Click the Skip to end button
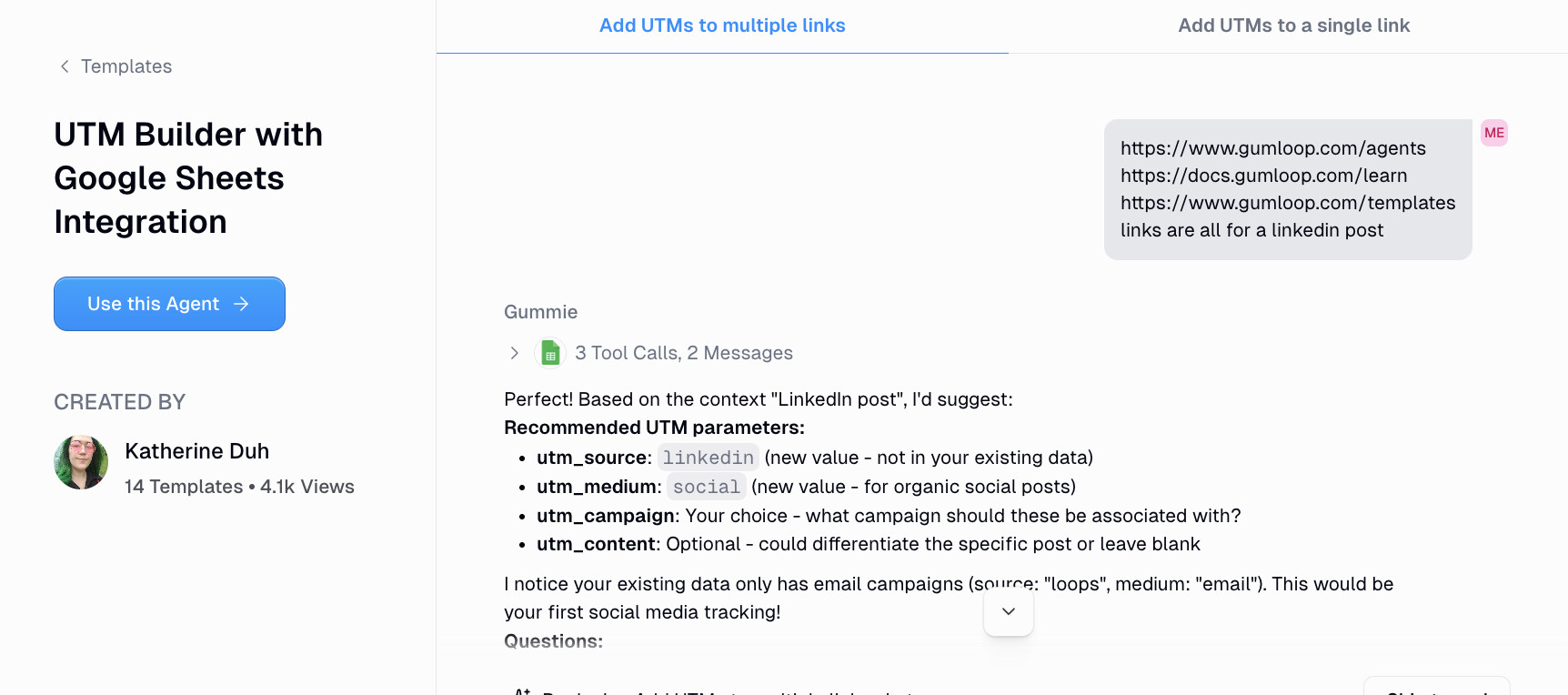Image resolution: width=1568 pixels, height=695 pixels. pyautogui.click(x=1437, y=691)
